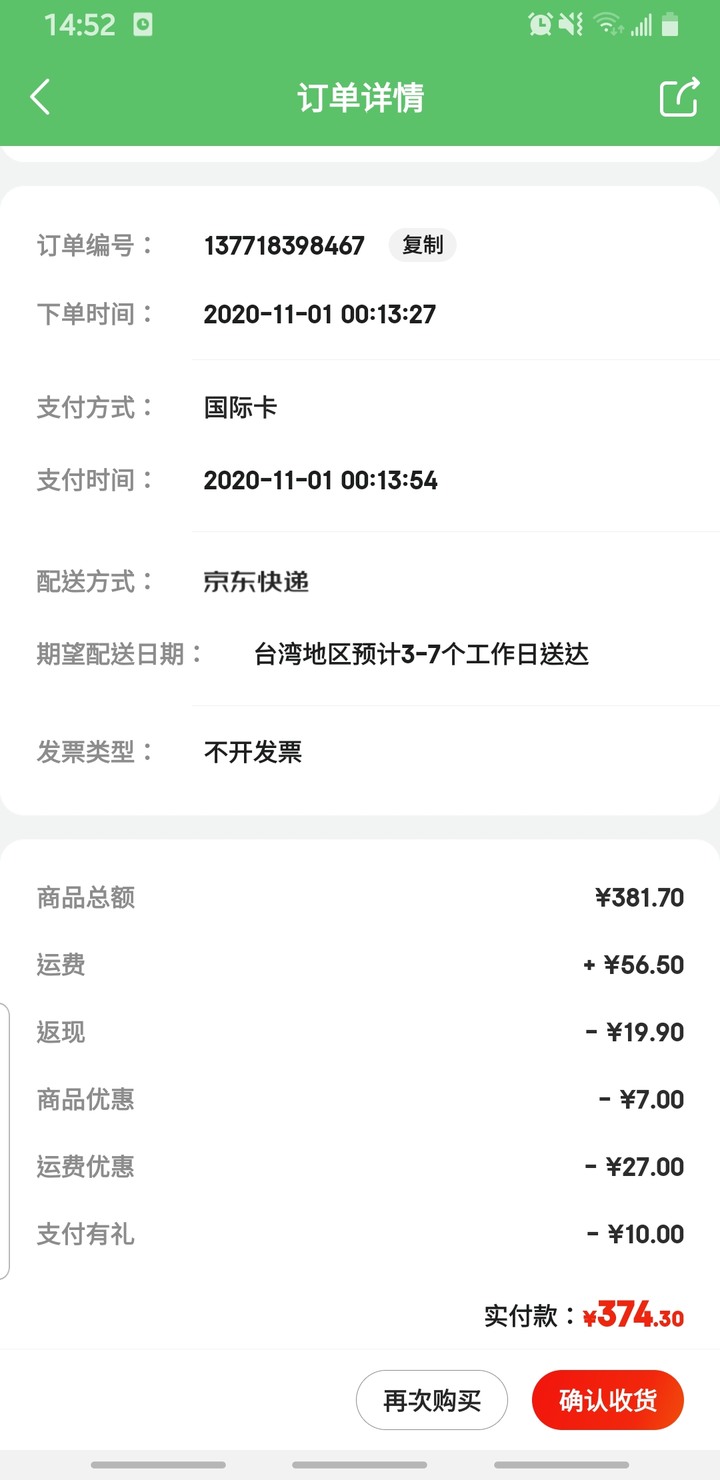Tap the 国际卡 payment method value

240,407
